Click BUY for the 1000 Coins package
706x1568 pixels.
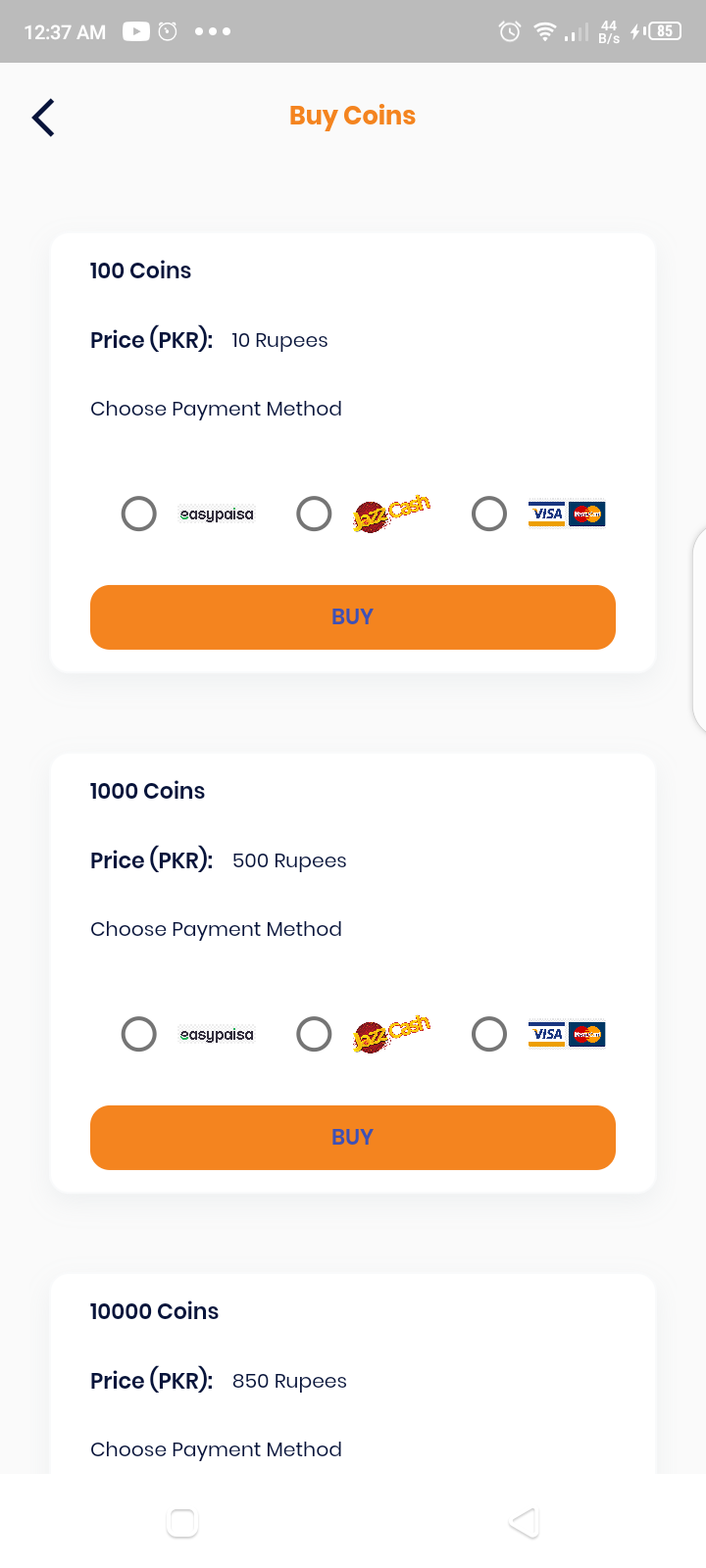[353, 1138]
